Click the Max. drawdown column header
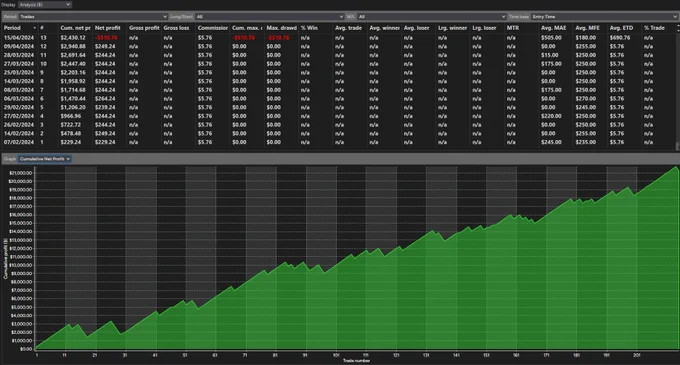The height and width of the screenshot is (365, 680). pyautogui.click(x=281, y=28)
